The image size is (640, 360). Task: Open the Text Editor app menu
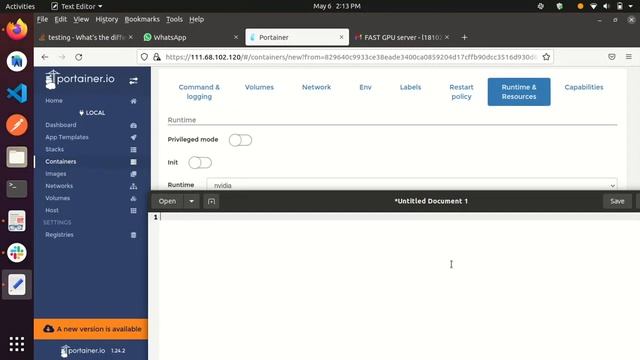(x=77, y=6)
